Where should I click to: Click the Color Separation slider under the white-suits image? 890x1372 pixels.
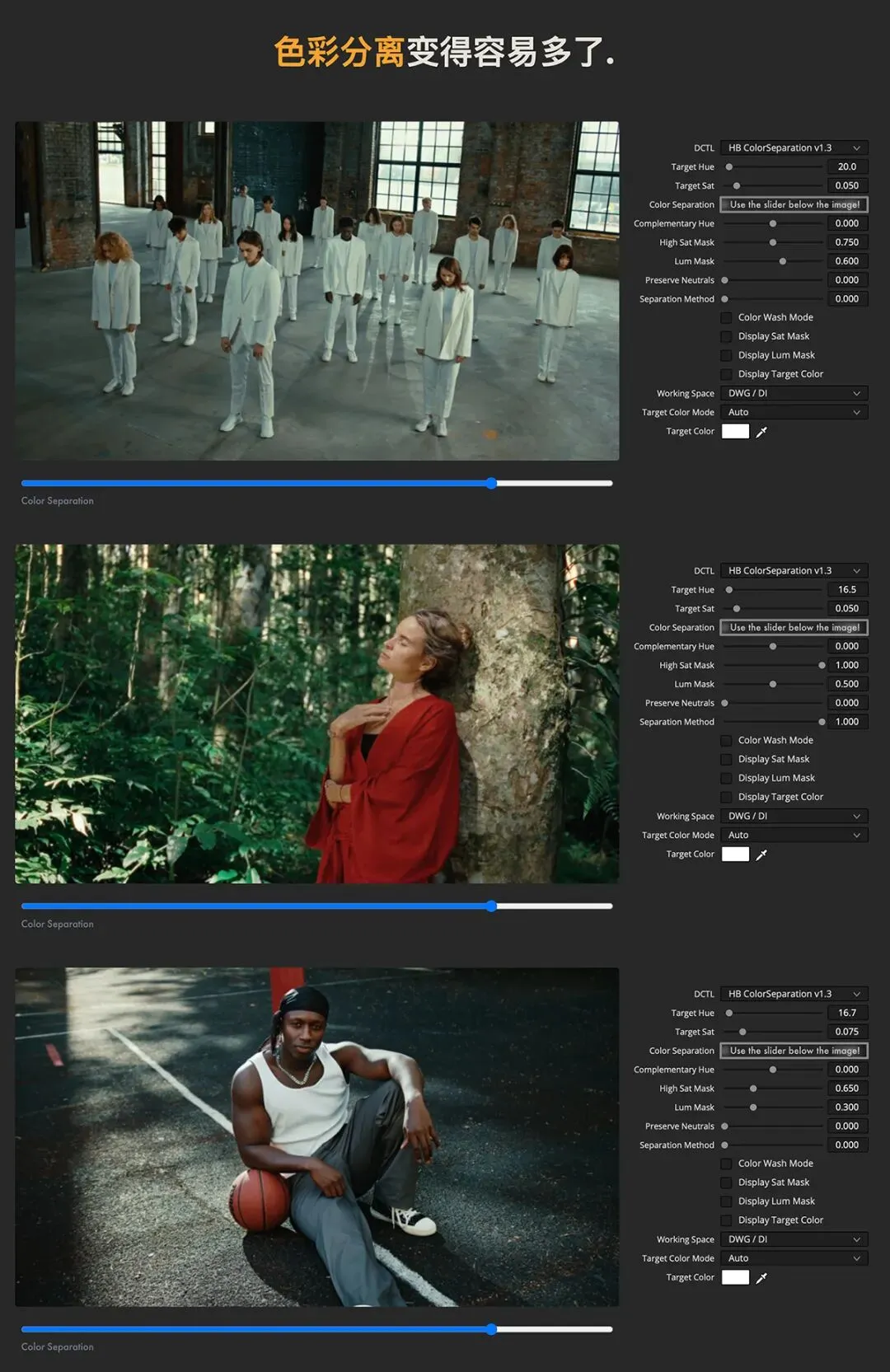[317, 484]
